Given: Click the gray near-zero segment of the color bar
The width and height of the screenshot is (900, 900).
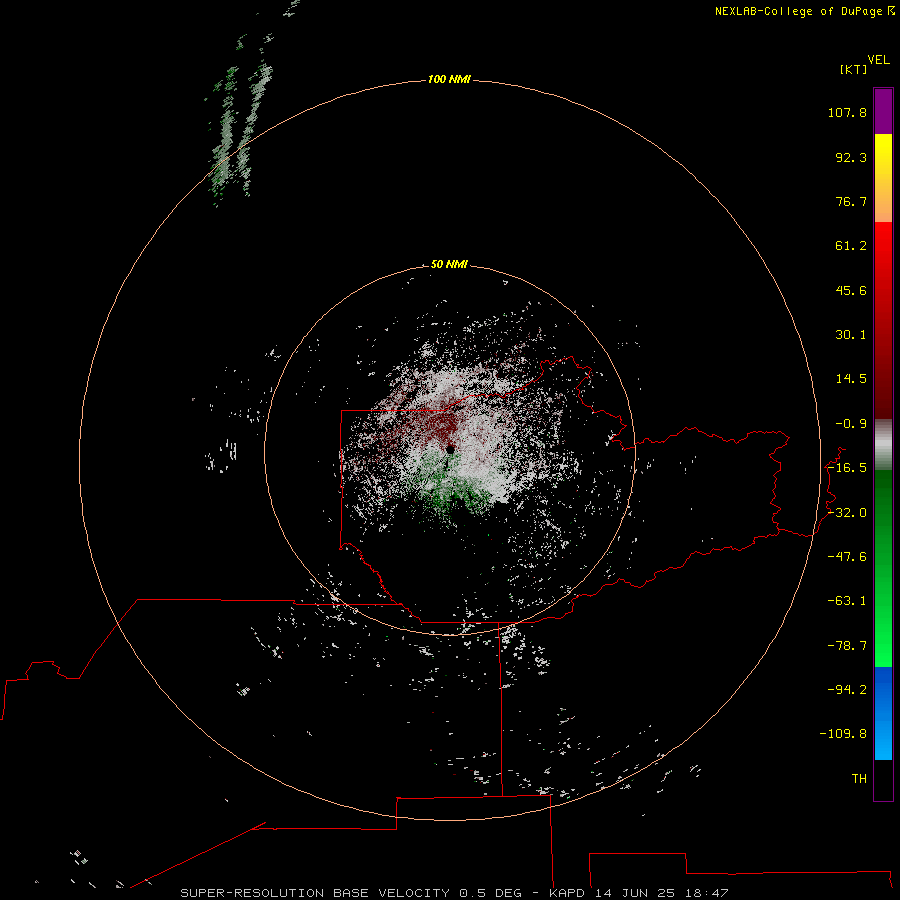Looking at the screenshot, I should [x=883, y=444].
